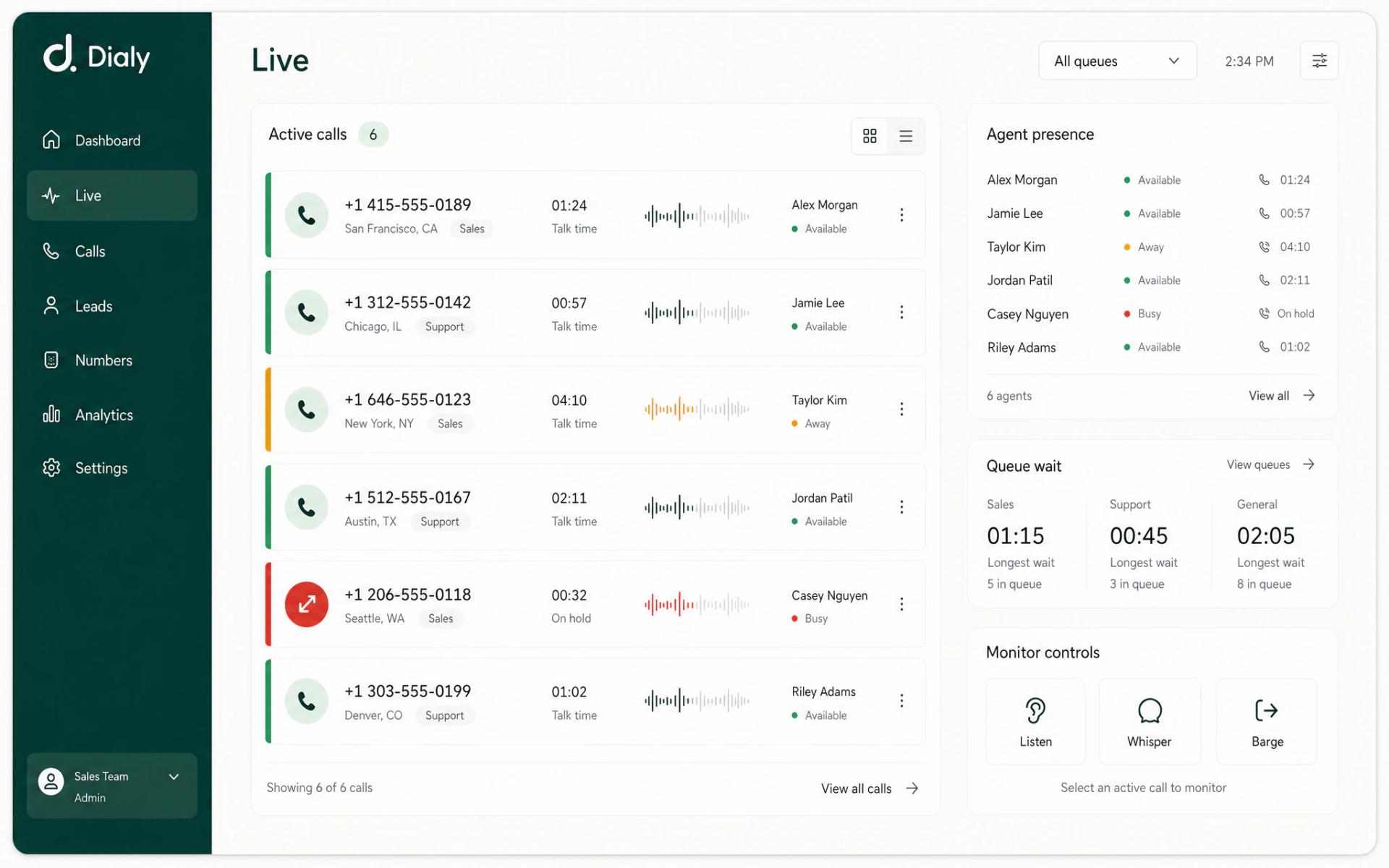This screenshot has width=1389, height=868.
Task: Open the Leads panel
Action: pos(93,306)
